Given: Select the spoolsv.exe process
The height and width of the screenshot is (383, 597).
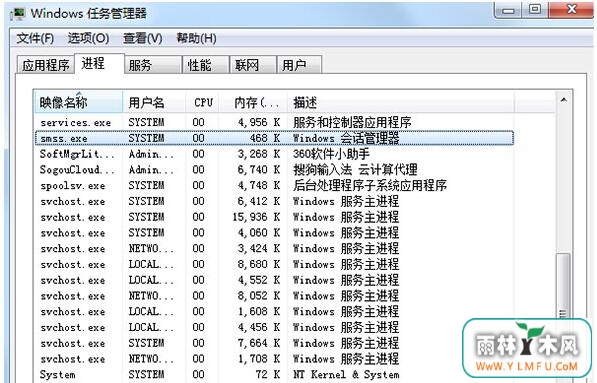Looking at the screenshot, I should click(274, 185).
